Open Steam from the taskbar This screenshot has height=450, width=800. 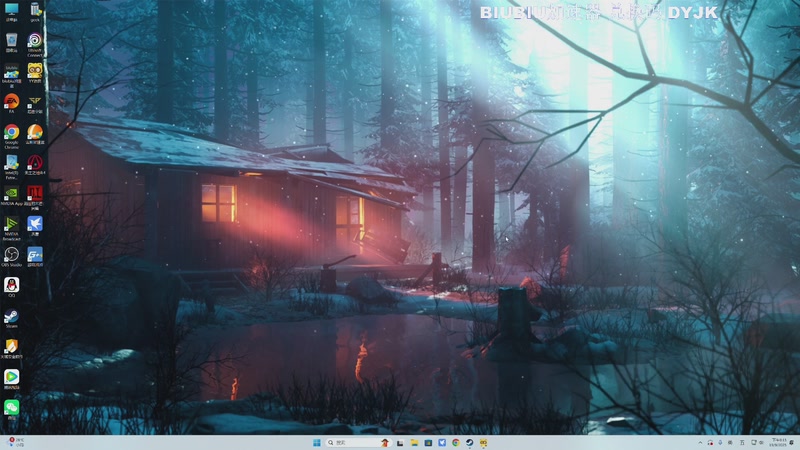(x=469, y=442)
